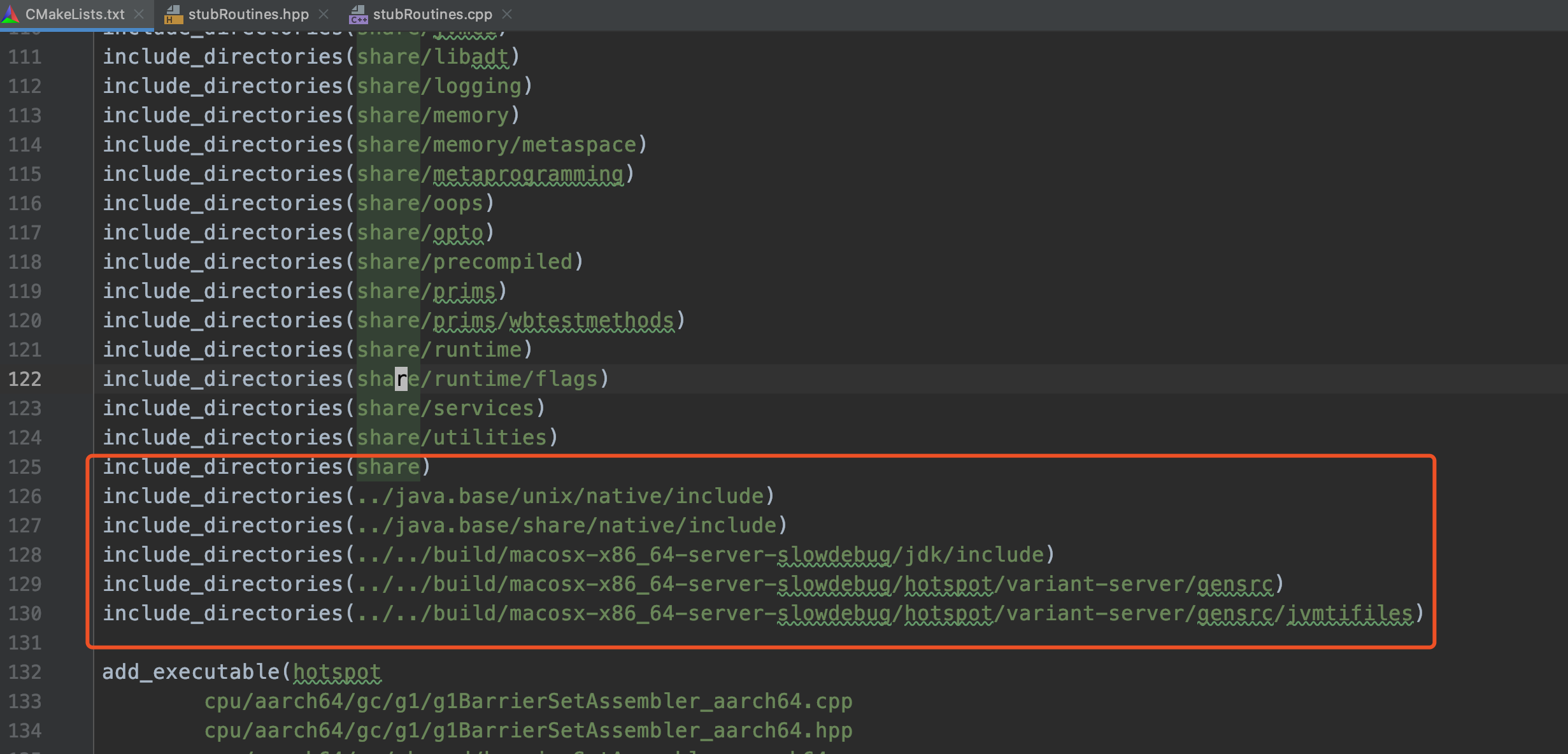
Task: Click the text share/runtime/flags
Action: 477,379
